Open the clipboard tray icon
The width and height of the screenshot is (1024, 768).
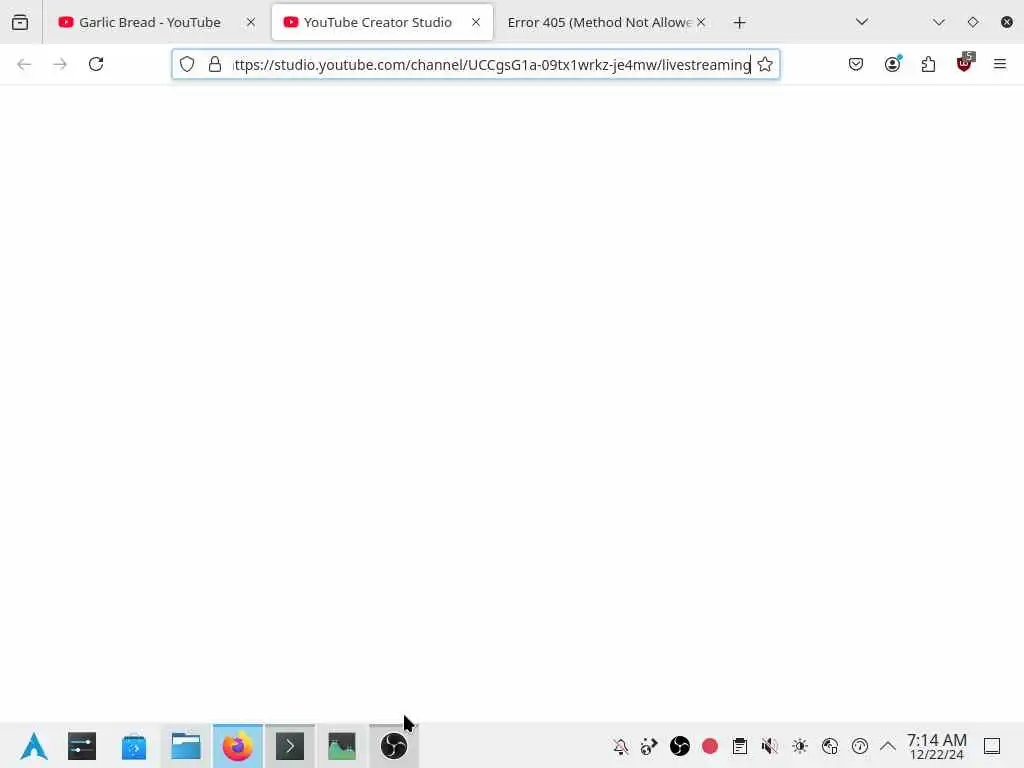pyautogui.click(x=740, y=746)
